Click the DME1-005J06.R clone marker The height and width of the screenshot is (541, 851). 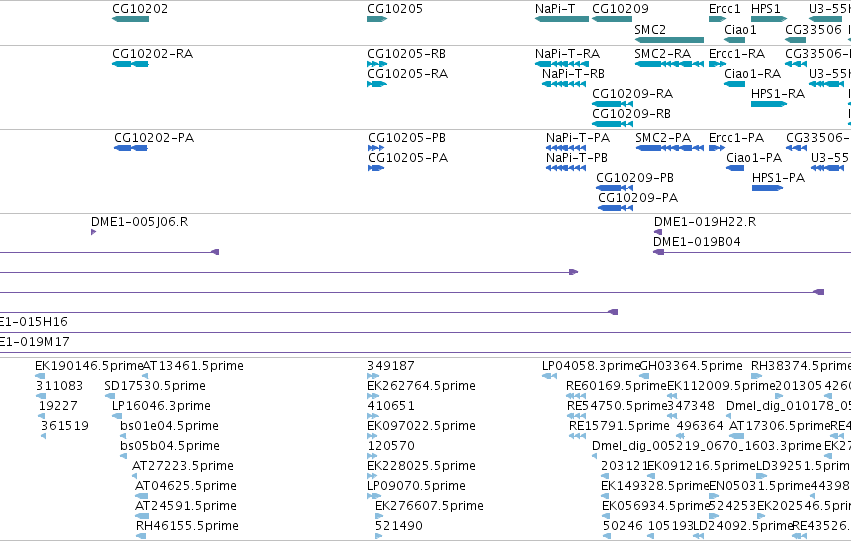(x=93, y=232)
